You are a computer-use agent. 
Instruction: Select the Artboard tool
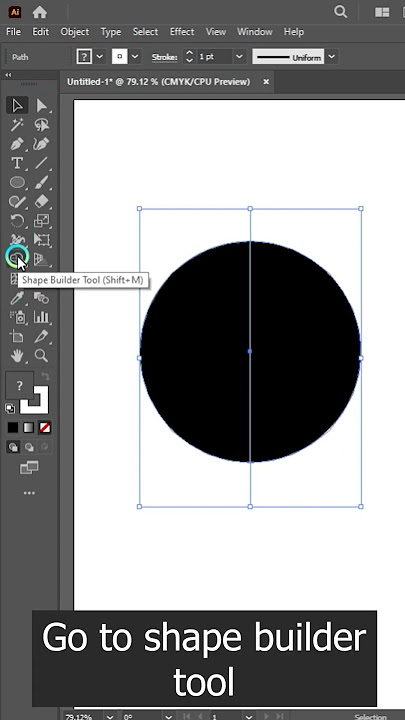(17, 337)
